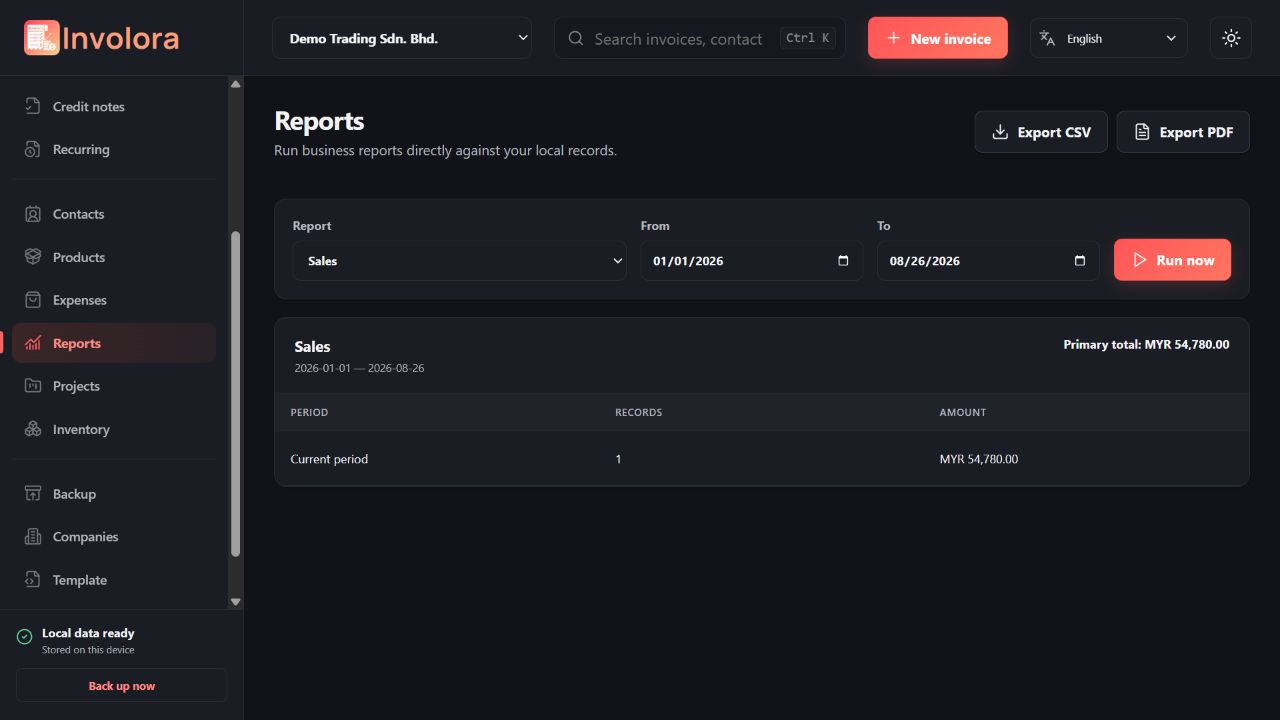The width and height of the screenshot is (1280, 720).
Task: Click the sidebar scrollbar down arrow
Action: (x=236, y=602)
